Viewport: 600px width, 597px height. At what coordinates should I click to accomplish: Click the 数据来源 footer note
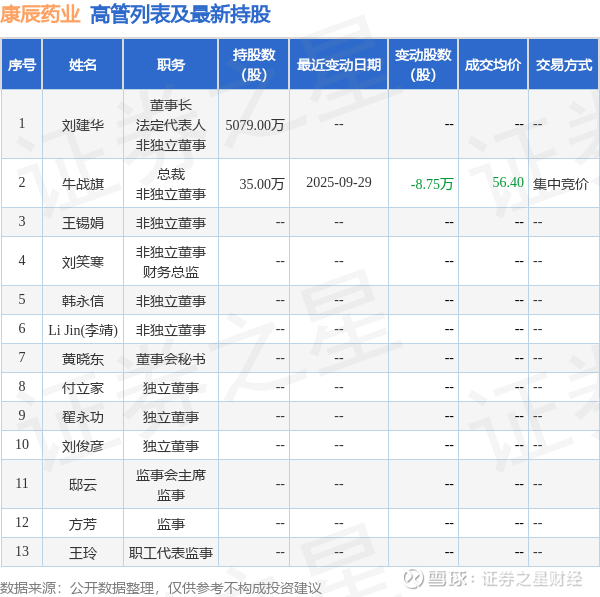click(x=161, y=588)
